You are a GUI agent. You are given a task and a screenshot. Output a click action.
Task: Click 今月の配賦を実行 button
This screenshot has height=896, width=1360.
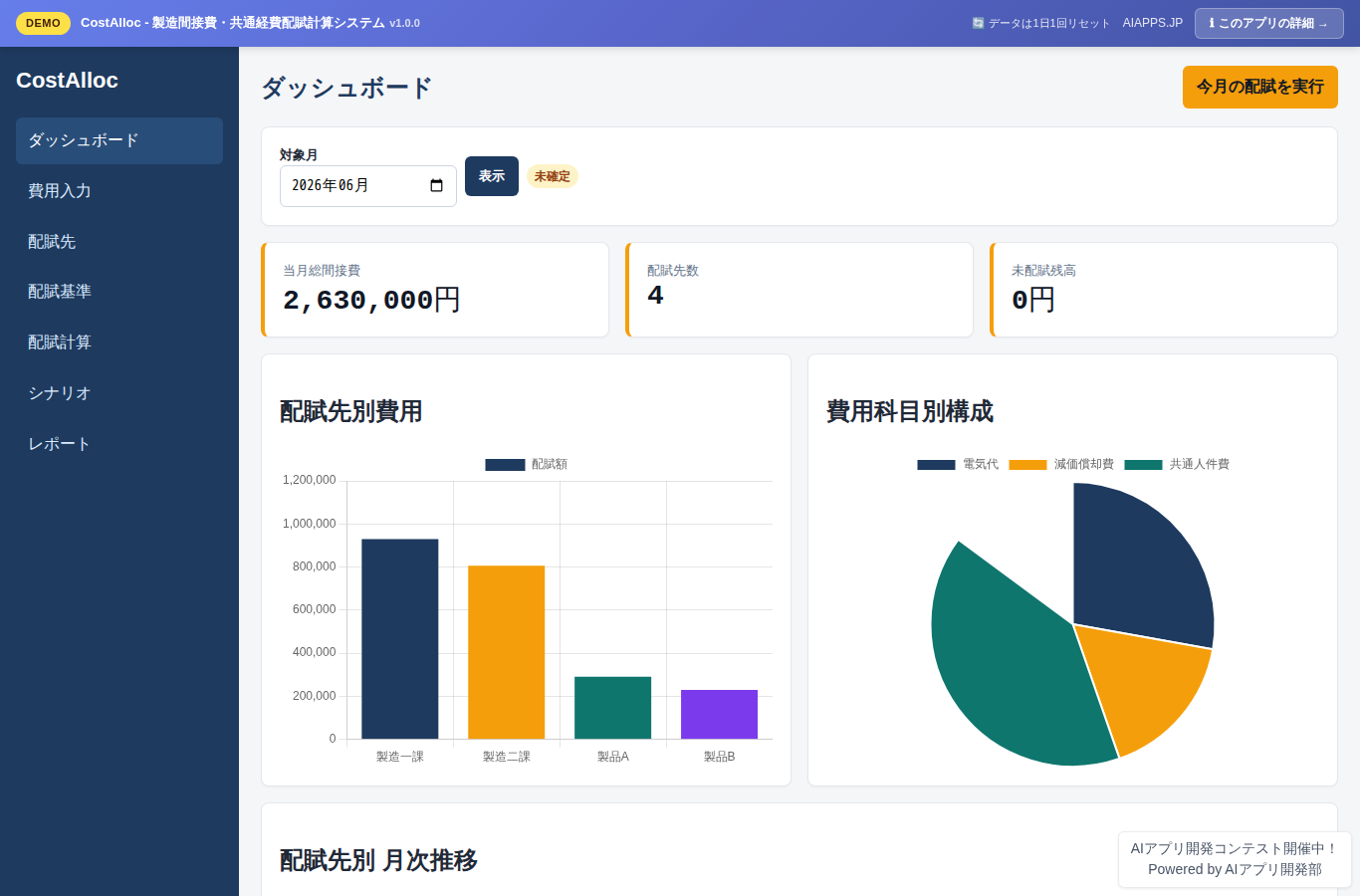[1259, 88]
